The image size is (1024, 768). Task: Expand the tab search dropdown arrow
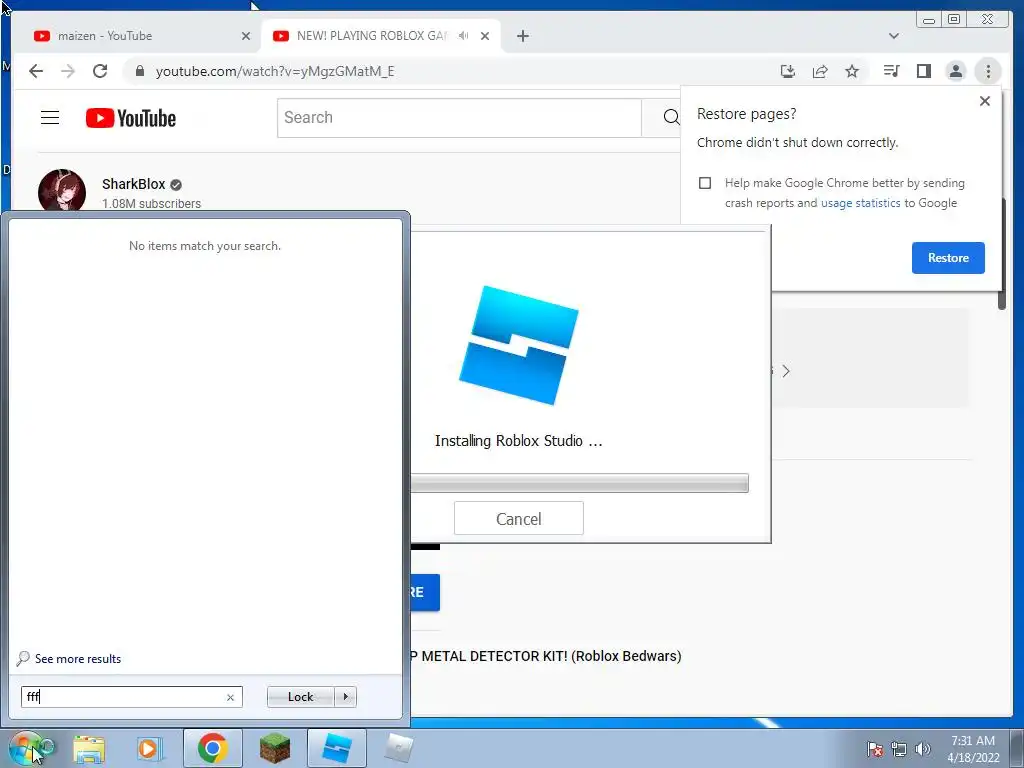[x=894, y=36]
